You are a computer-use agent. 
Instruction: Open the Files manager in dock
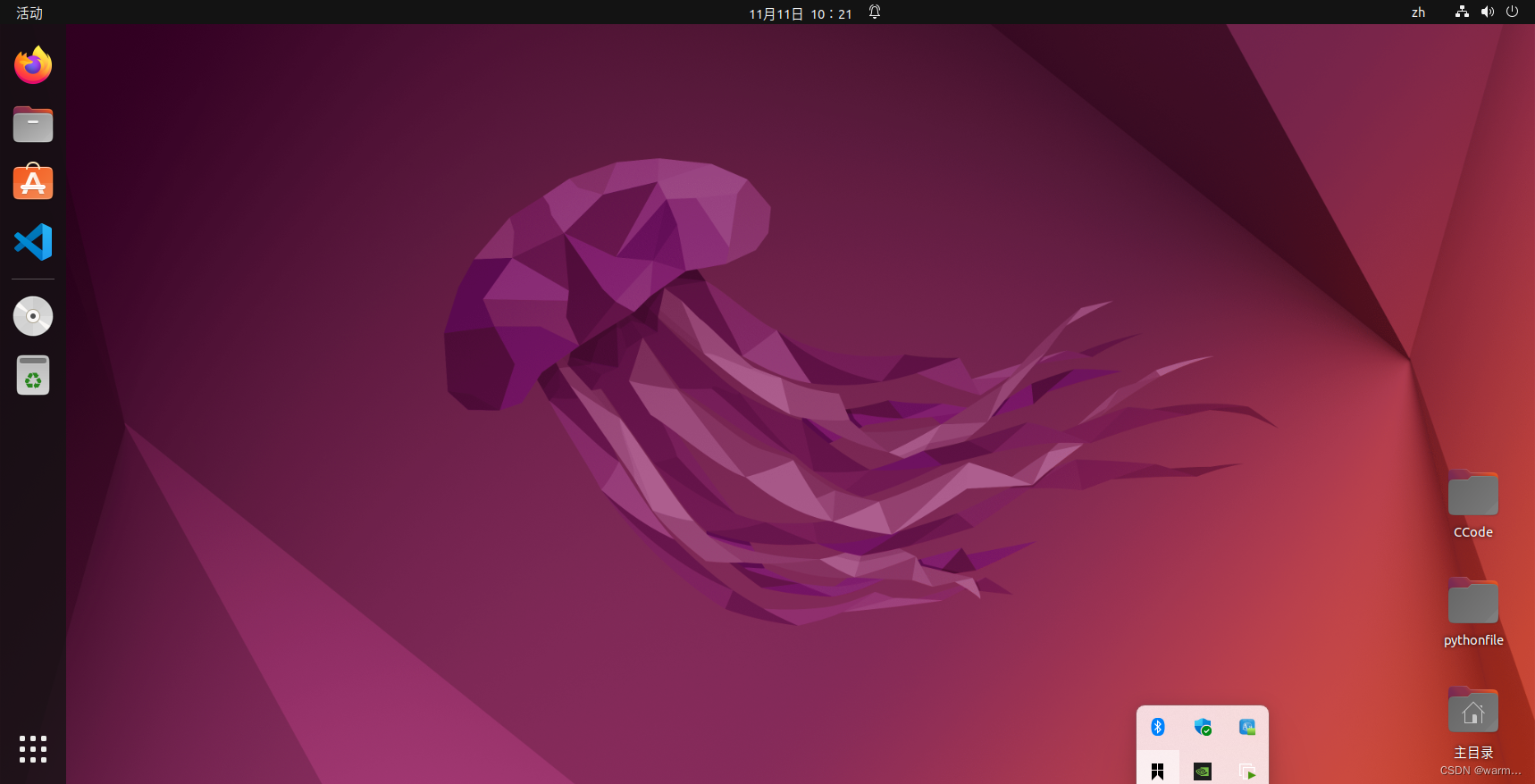click(x=33, y=124)
